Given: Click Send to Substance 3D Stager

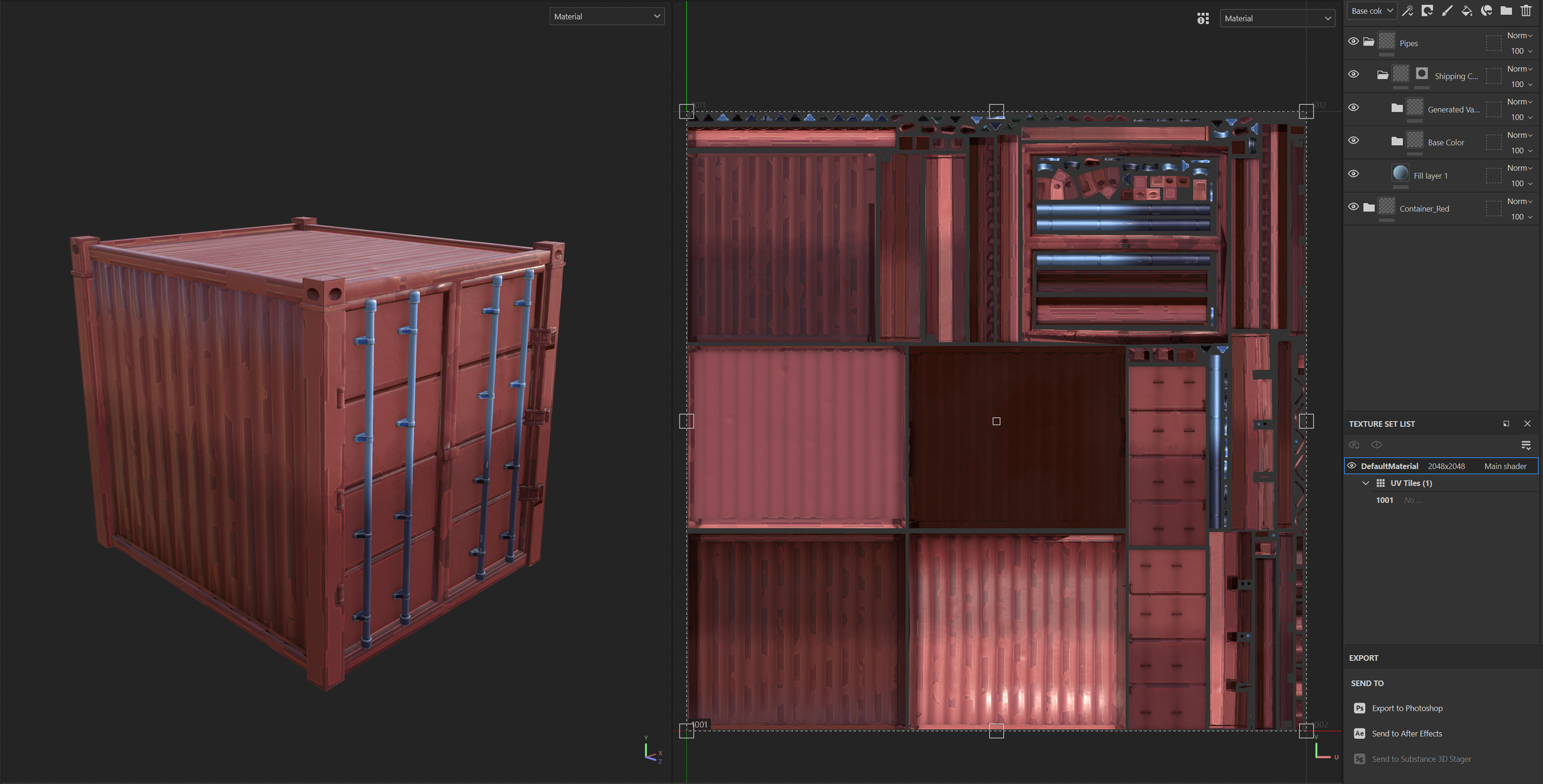Looking at the screenshot, I should [1421, 759].
